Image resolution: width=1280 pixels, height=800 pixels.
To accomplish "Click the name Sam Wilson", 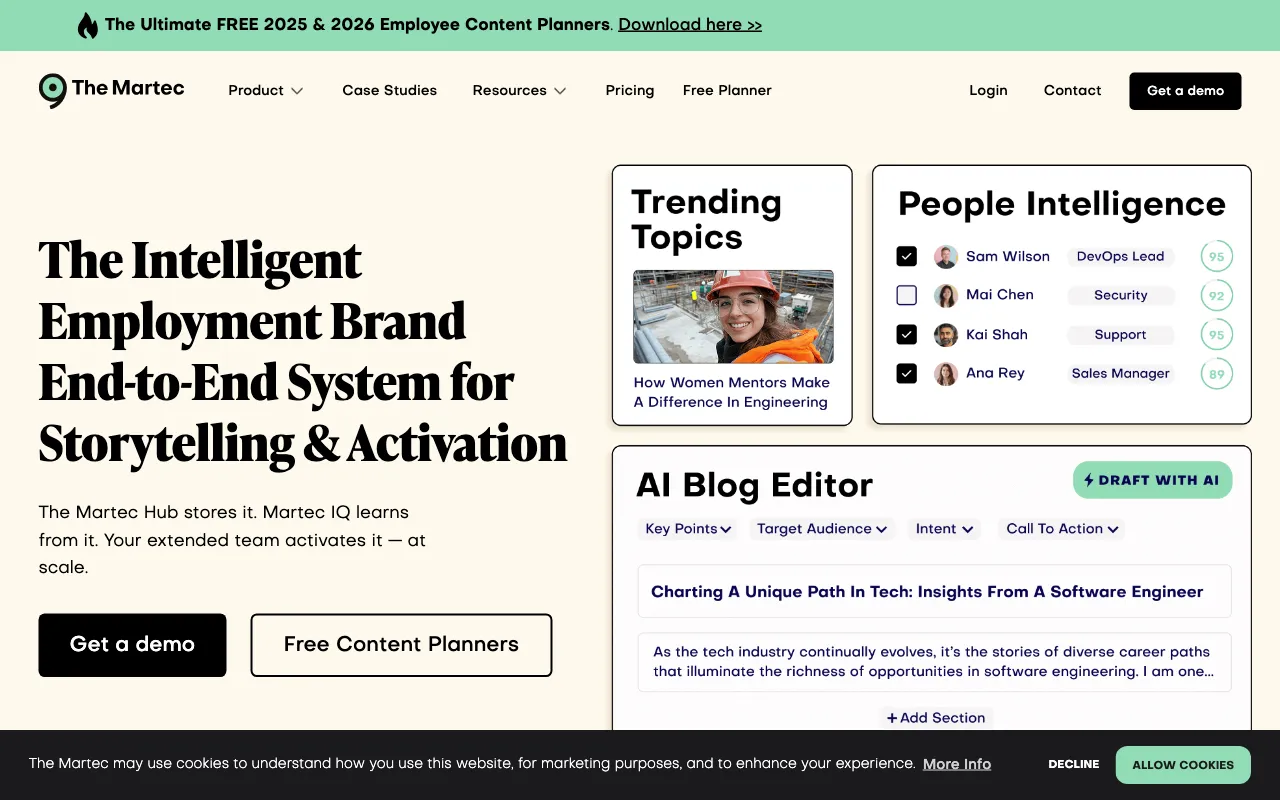I will click(x=1008, y=257).
